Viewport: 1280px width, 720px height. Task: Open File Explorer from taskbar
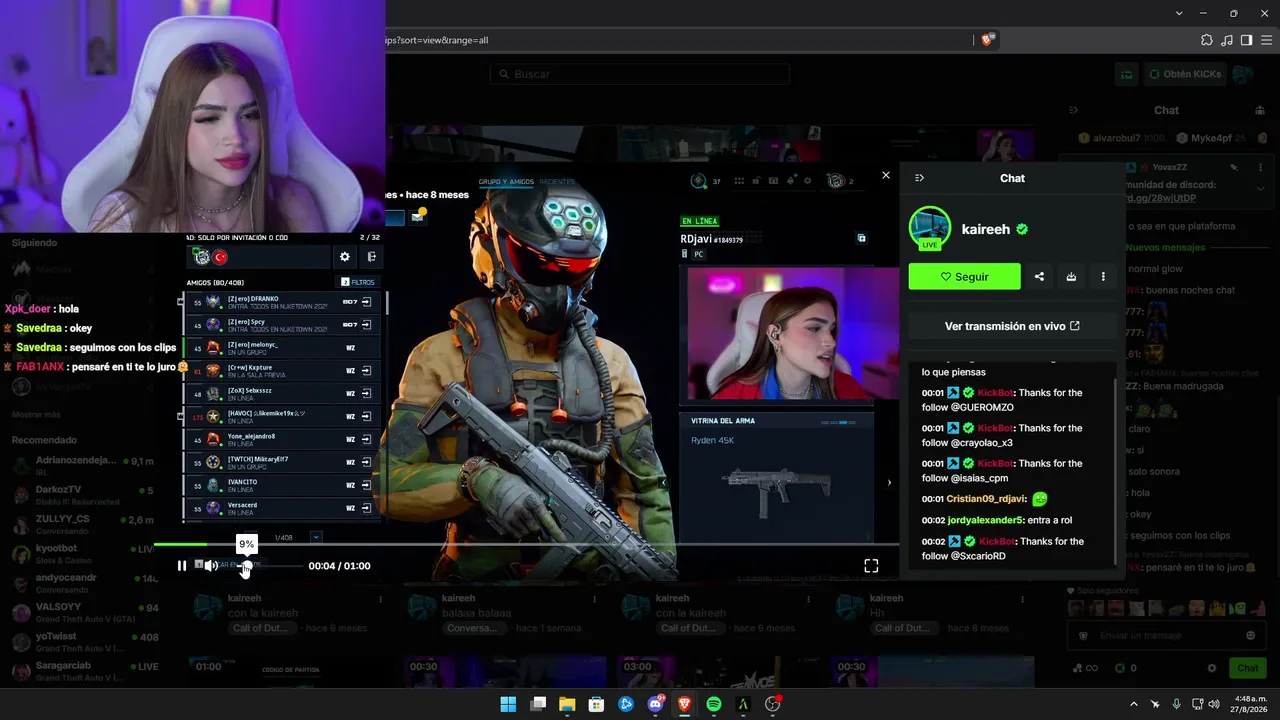567,704
